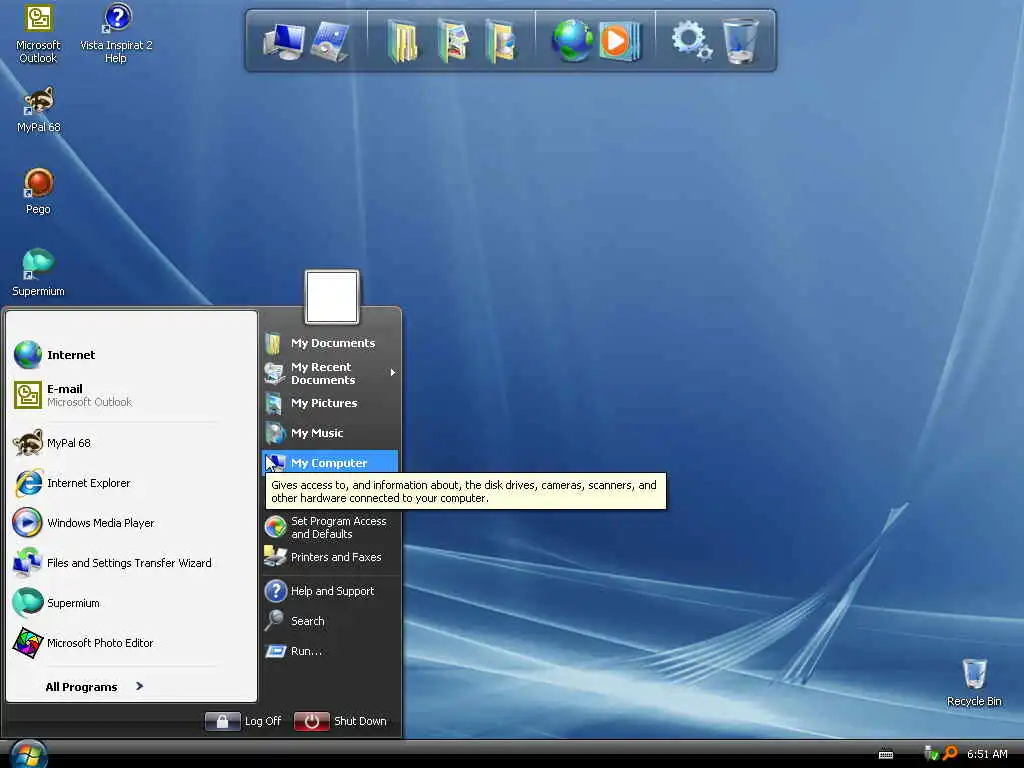Open the documents folder icon in the dock
This screenshot has width=1024, height=768.
pyautogui.click(x=403, y=41)
